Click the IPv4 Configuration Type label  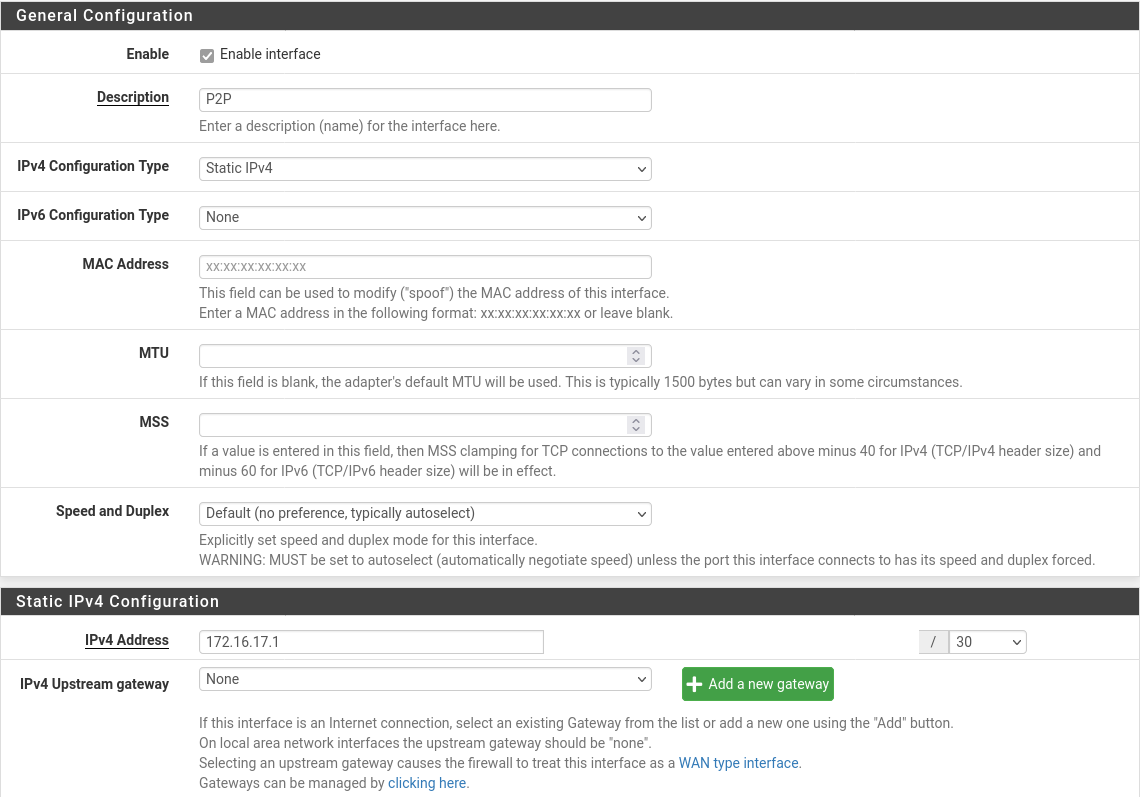point(93,166)
